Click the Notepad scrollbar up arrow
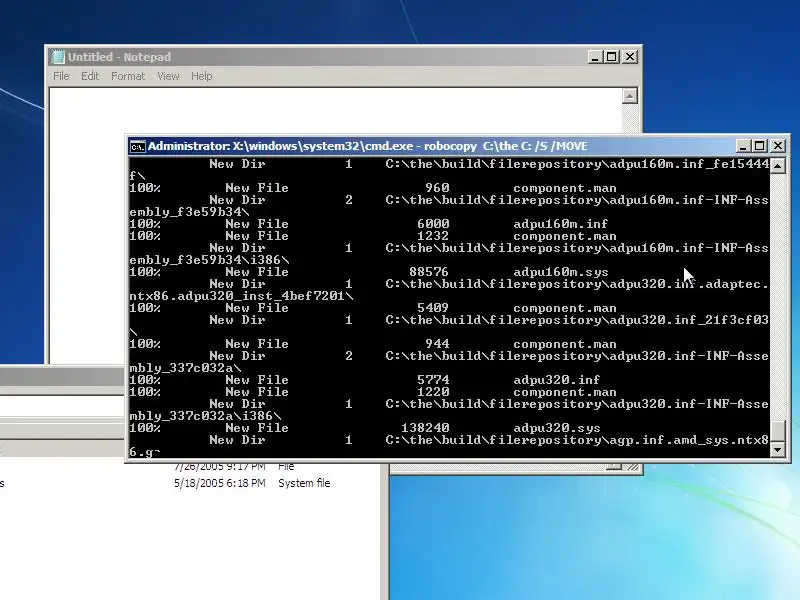 (630, 96)
